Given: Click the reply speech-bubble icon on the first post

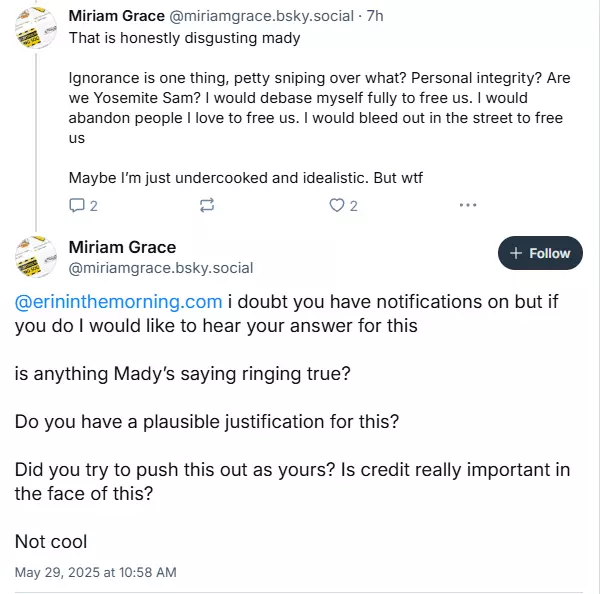Looking at the screenshot, I should click(x=77, y=205).
